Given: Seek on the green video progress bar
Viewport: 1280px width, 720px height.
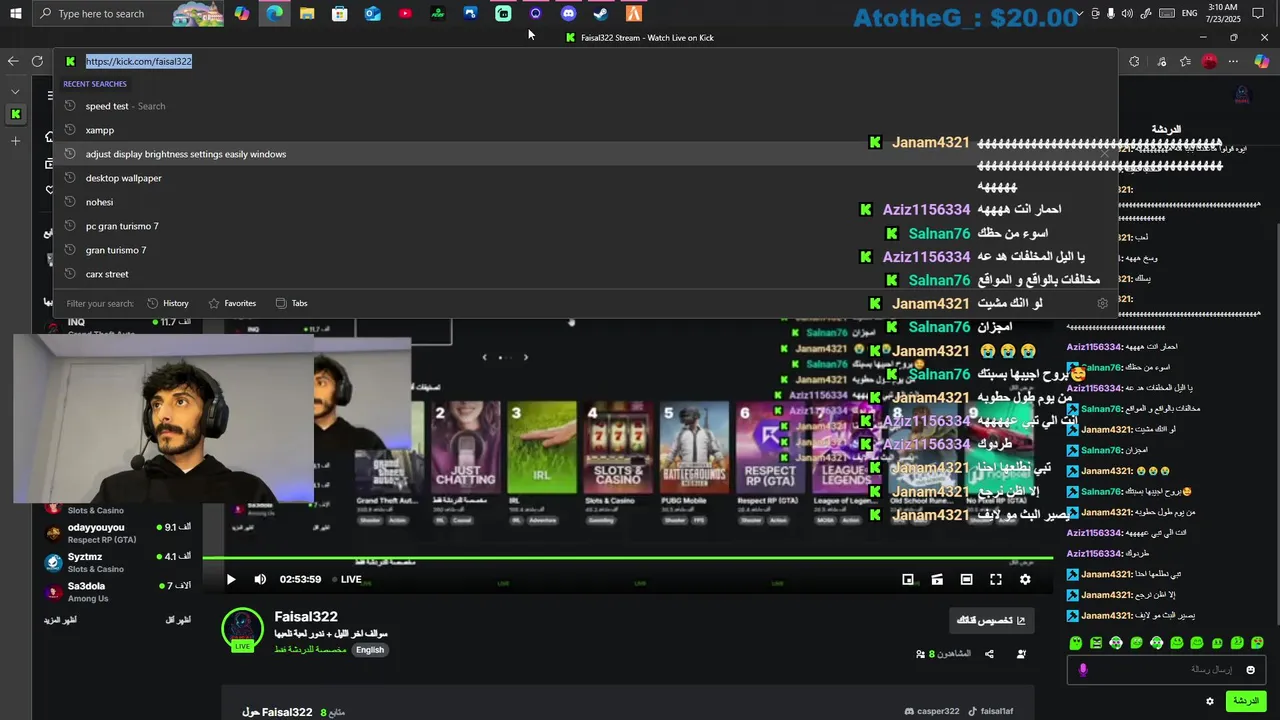Looking at the screenshot, I should (627, 558).
